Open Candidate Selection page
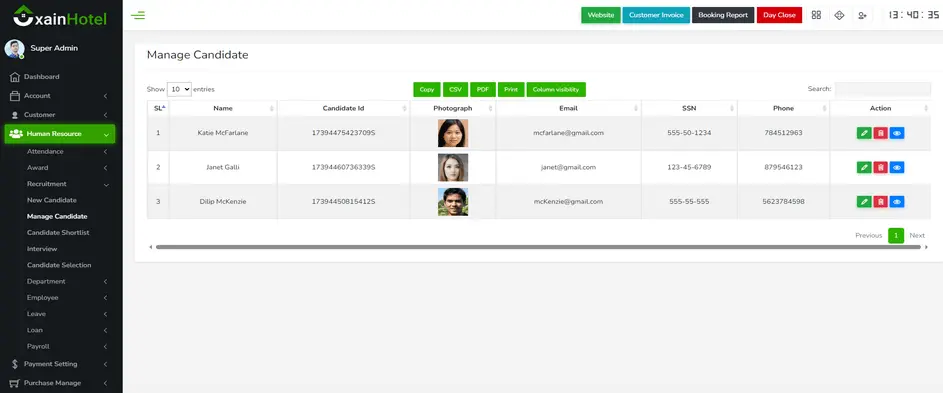Screen dimensions: 943x393 pos(59,265)
